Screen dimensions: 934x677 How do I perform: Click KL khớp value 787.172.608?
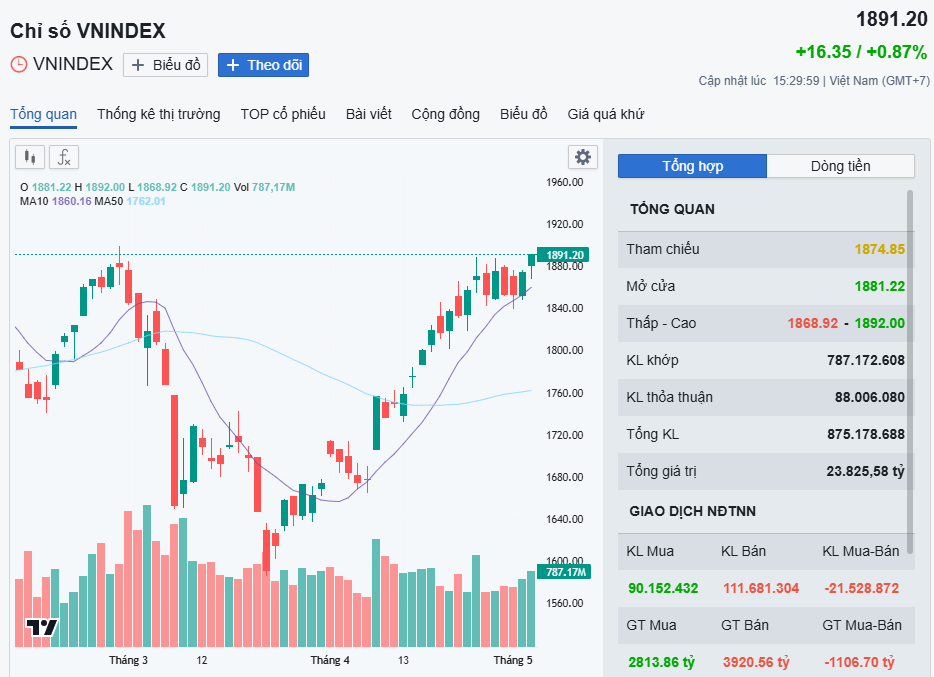[x=865, y=360]
